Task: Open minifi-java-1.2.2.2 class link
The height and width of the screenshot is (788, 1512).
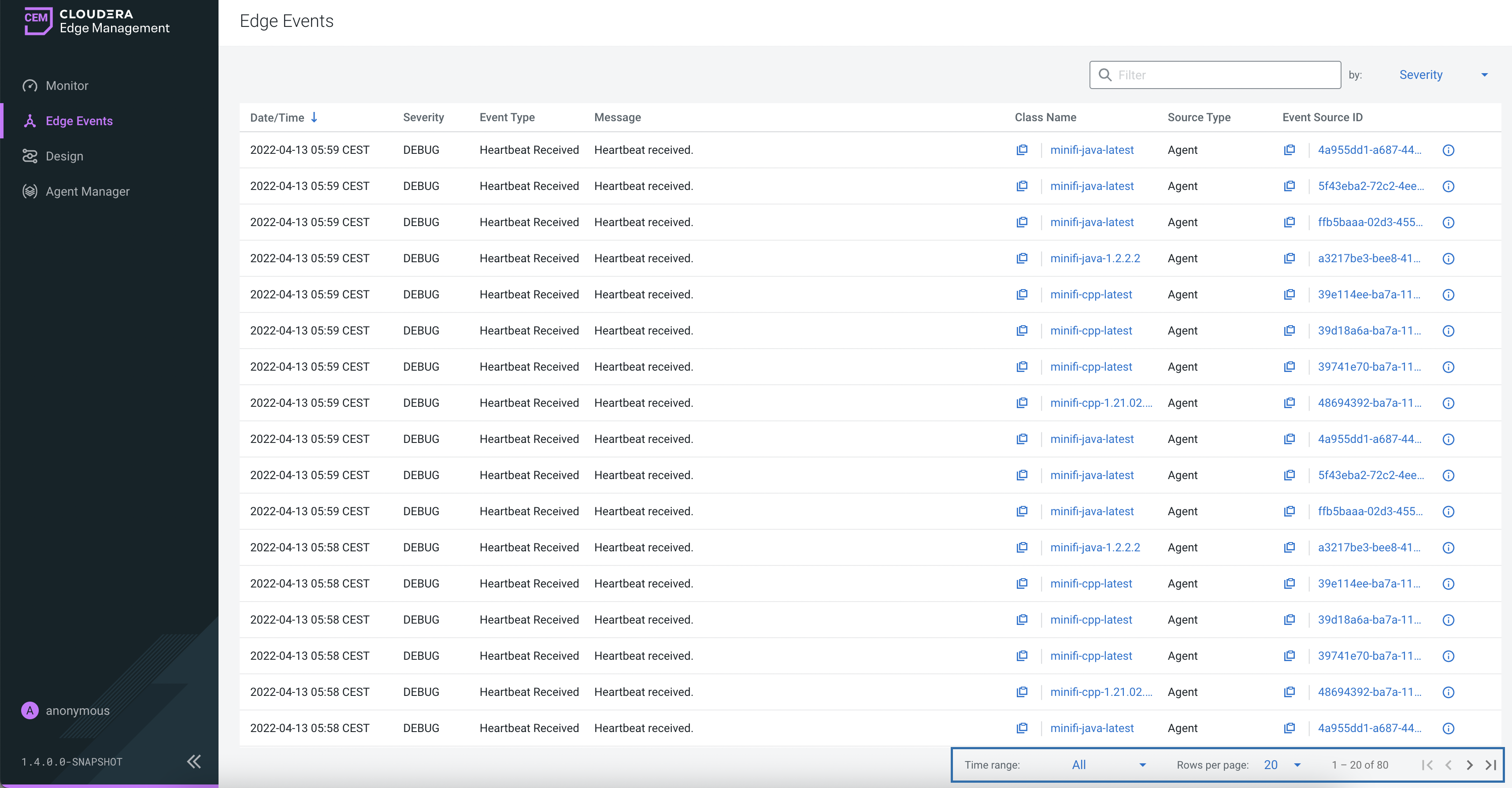Action: (x=1095, y=258)
